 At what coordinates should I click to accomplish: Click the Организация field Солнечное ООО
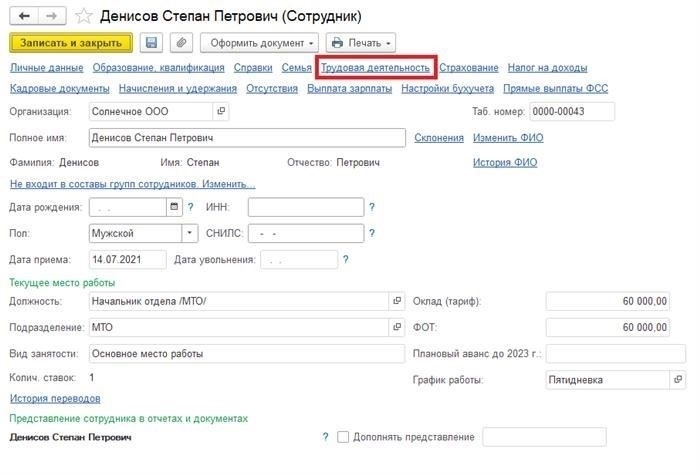(x=151, y=111)
